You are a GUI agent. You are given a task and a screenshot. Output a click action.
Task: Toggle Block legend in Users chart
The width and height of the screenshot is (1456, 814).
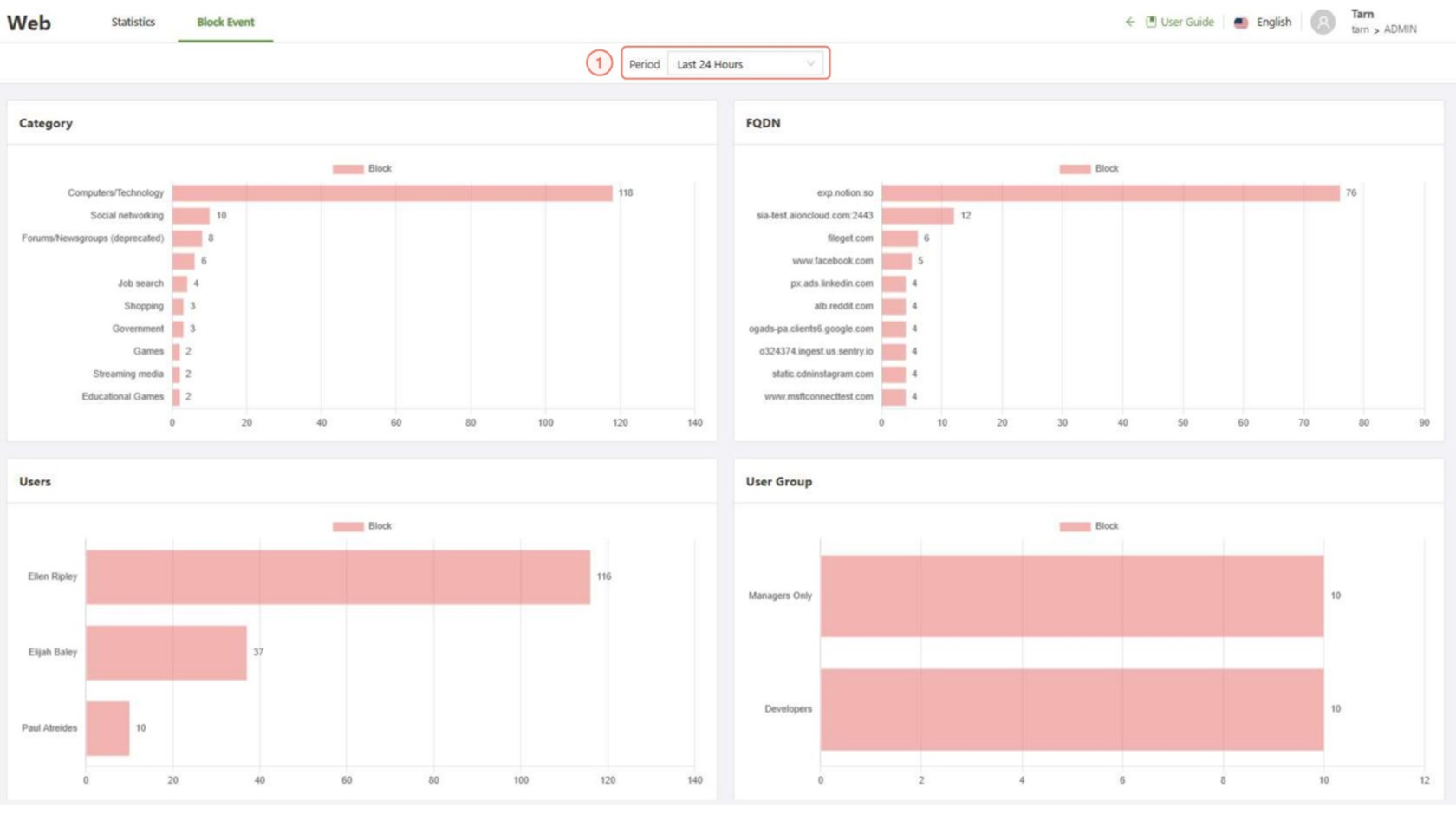[x=361, y=526]
